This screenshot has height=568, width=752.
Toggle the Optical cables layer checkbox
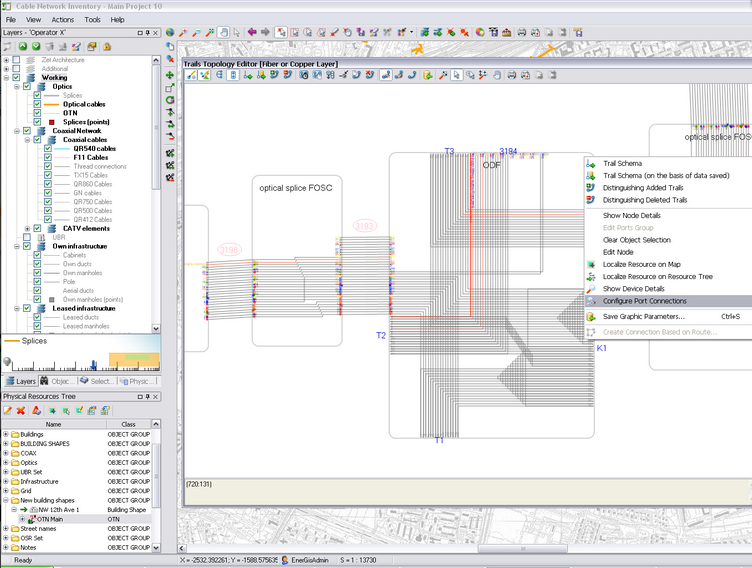37,104
